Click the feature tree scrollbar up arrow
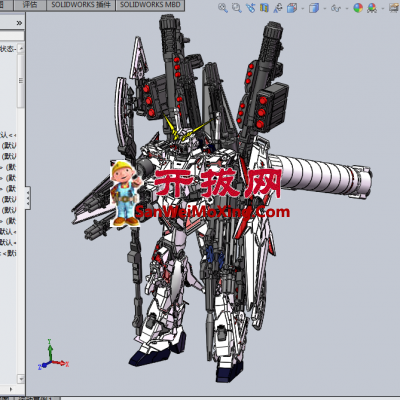Screen dimensions: 400x400 tap(21, 48)
